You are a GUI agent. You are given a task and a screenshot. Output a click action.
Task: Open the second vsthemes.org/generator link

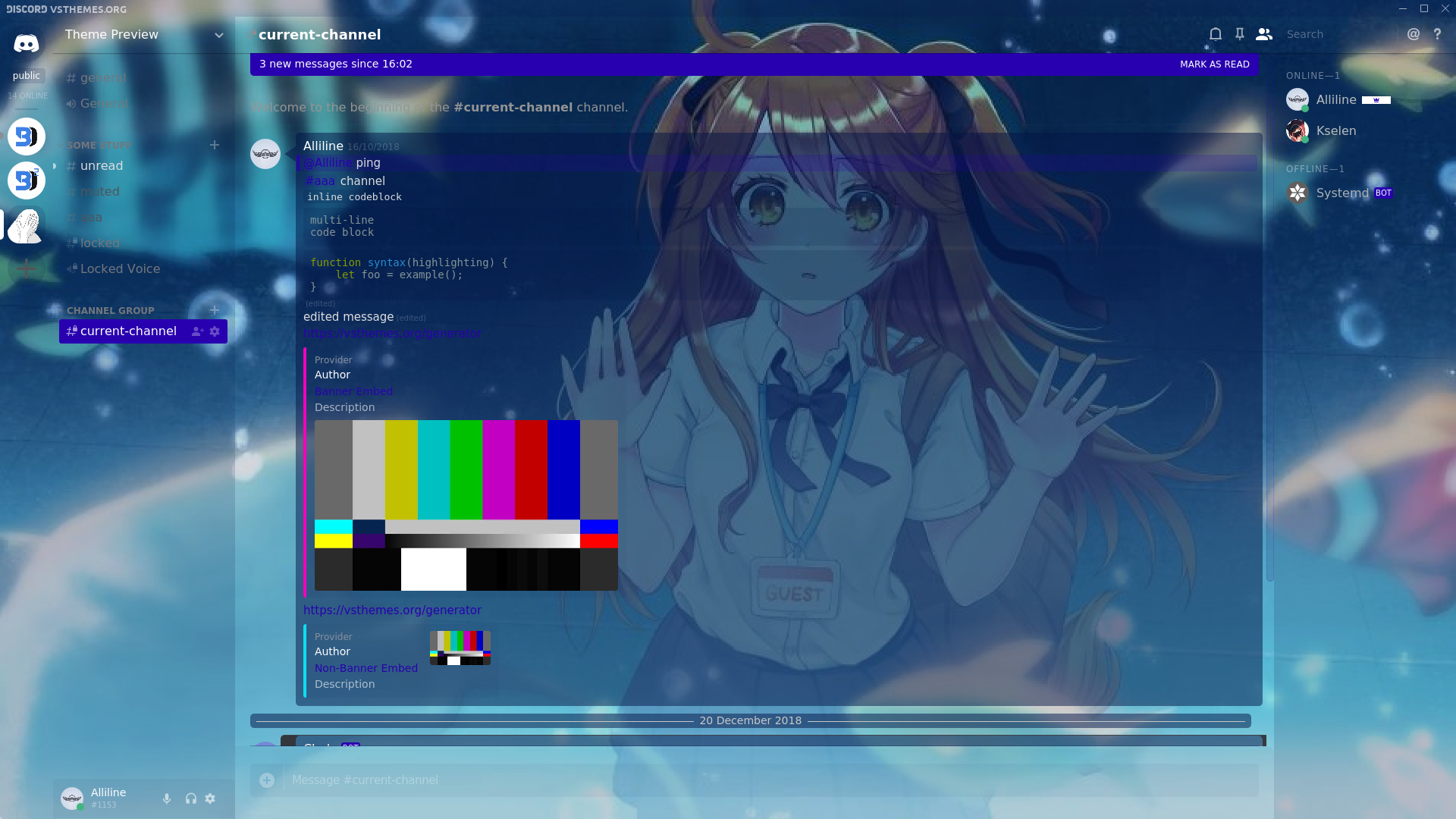(x=392, y=610)
